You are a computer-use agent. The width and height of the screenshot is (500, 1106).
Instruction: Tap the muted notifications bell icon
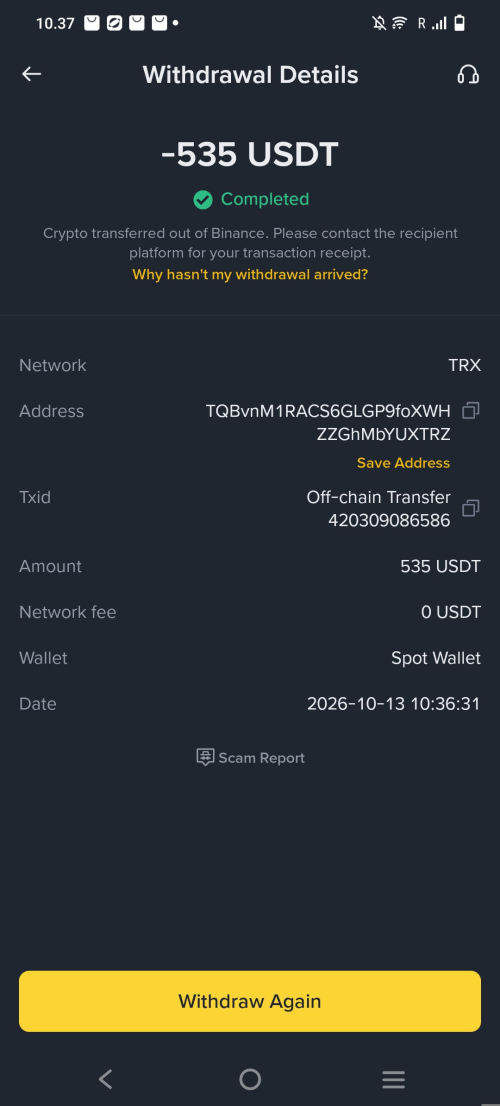(379, 23)
